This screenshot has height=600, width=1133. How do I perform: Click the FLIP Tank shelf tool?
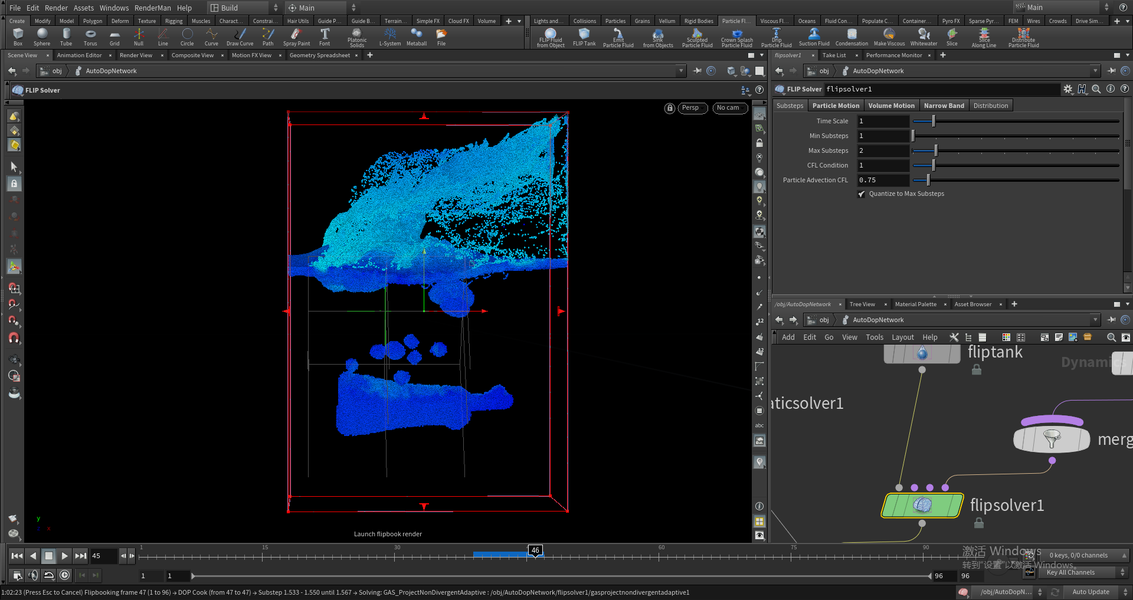584,37
